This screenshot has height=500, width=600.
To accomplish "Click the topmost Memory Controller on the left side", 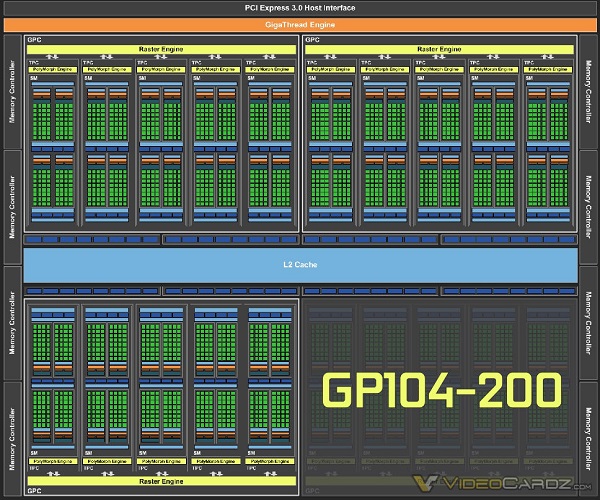I will point(12,92).
